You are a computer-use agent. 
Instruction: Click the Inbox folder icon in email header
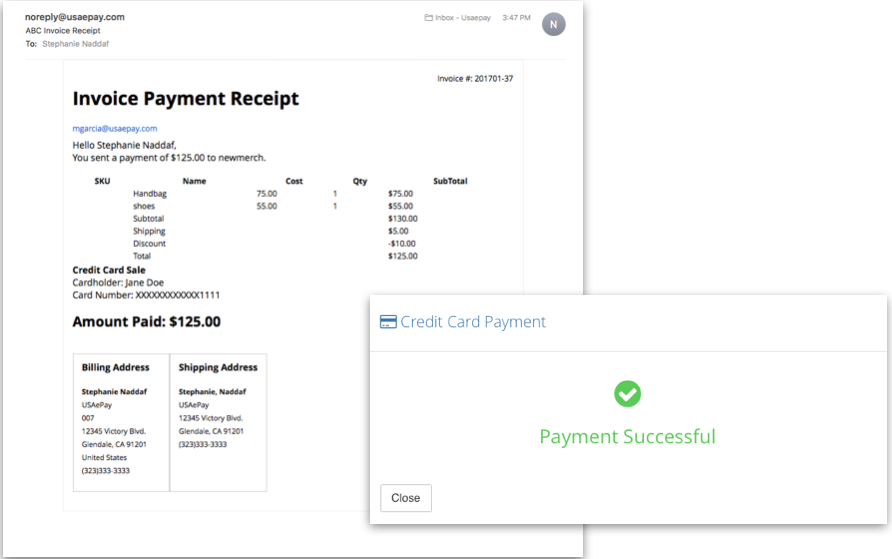click(428, 18)
